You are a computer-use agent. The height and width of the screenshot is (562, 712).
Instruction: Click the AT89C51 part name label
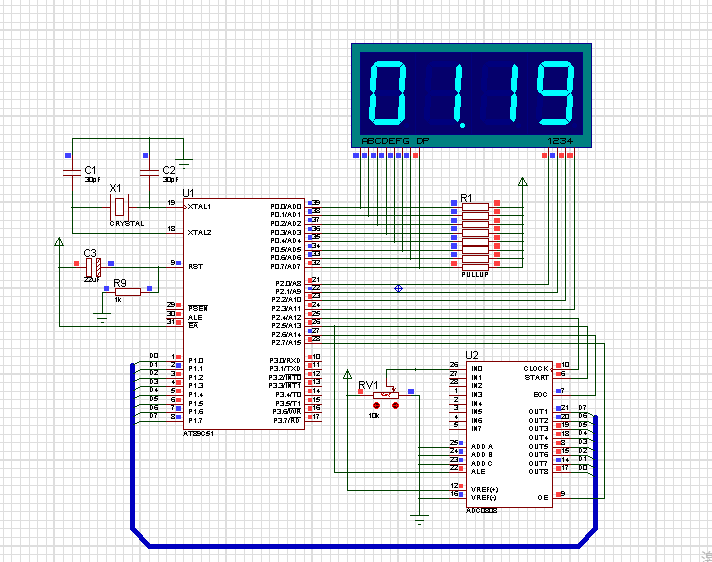[198, 434]
